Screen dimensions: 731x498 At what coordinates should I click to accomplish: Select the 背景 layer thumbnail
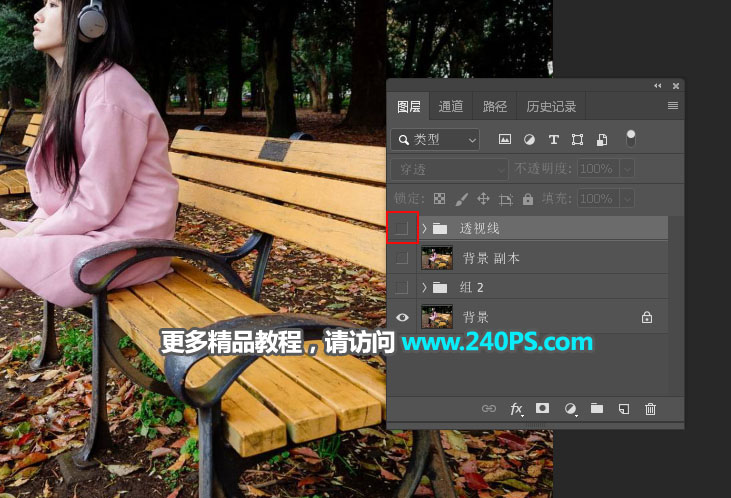(437, 317)
